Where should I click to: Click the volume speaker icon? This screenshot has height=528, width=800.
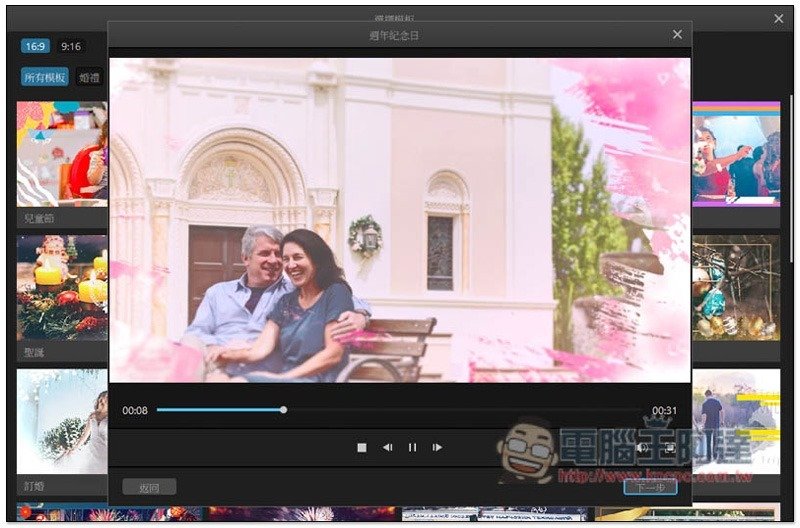641,447
